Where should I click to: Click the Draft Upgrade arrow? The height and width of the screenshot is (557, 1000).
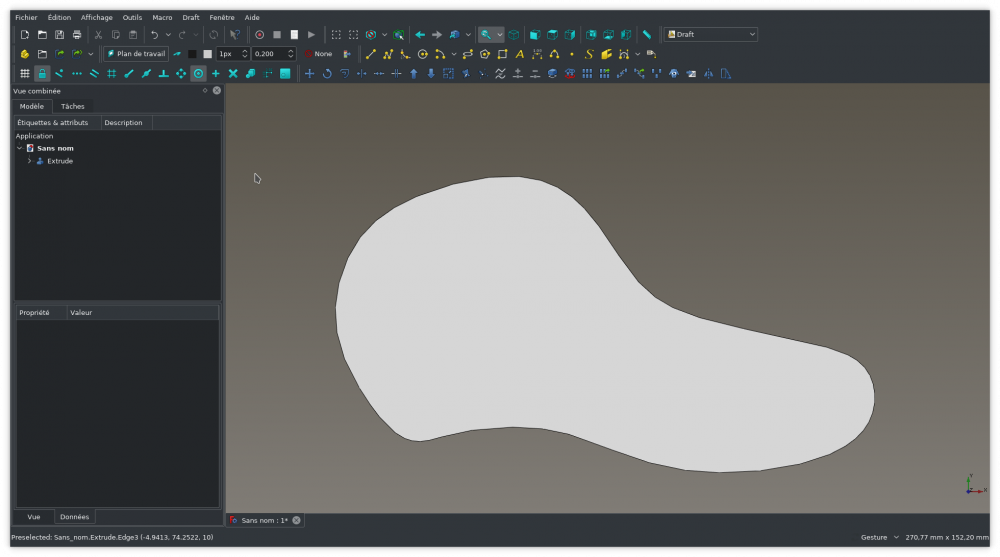coord(414,73)
